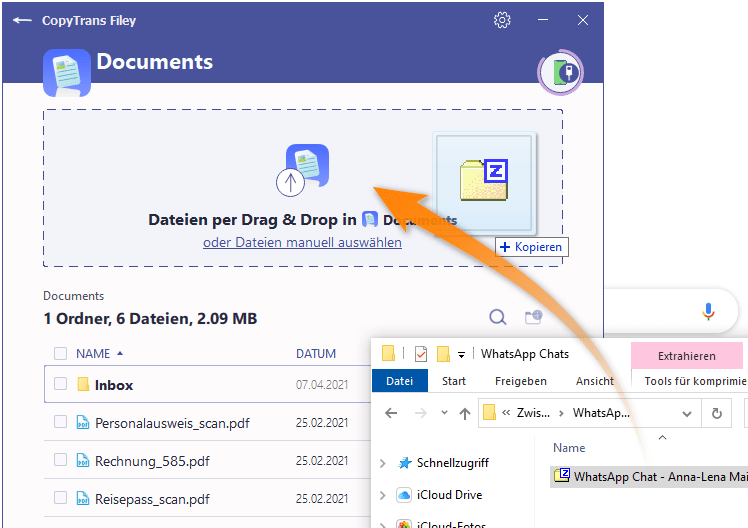Click the Schnellzugriff star icon
Viewport: 748px width, 528px height.
(405, 463)
